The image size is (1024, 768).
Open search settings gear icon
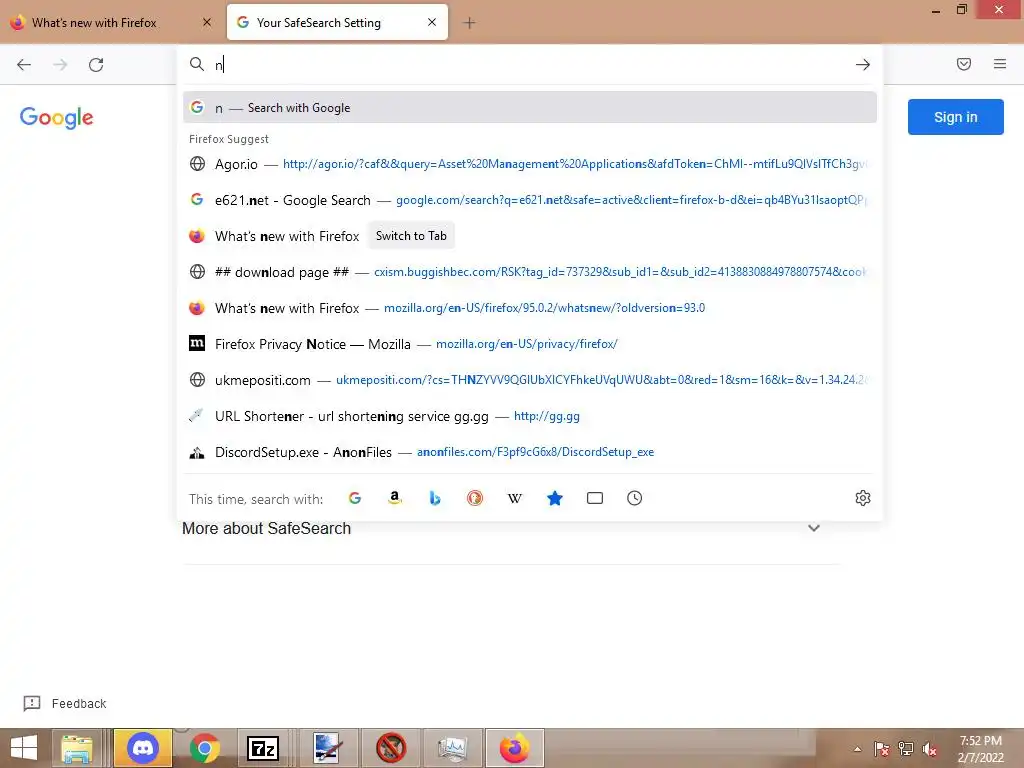(x=863, y=498)
